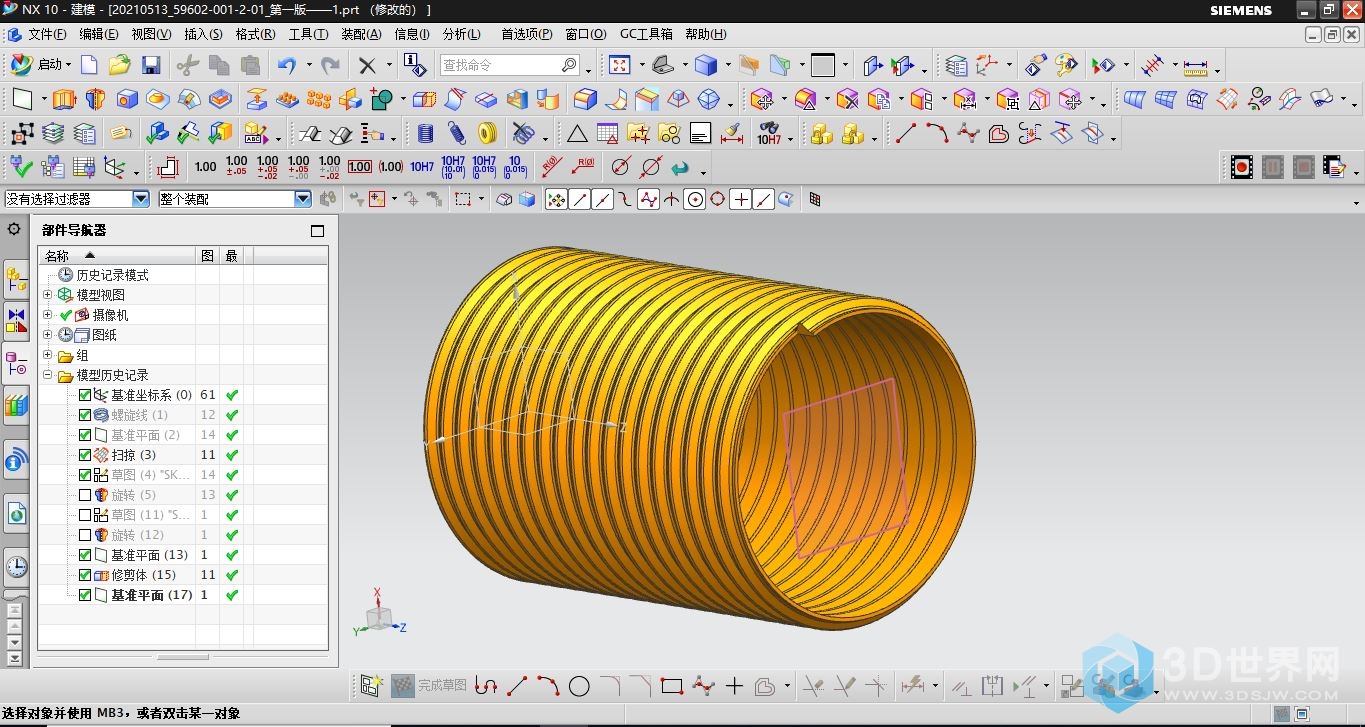Image resolution: width=1365 pixels, height=727 pixels.
Task: Click into the 查找命令 search field
Action: (511, 66)
